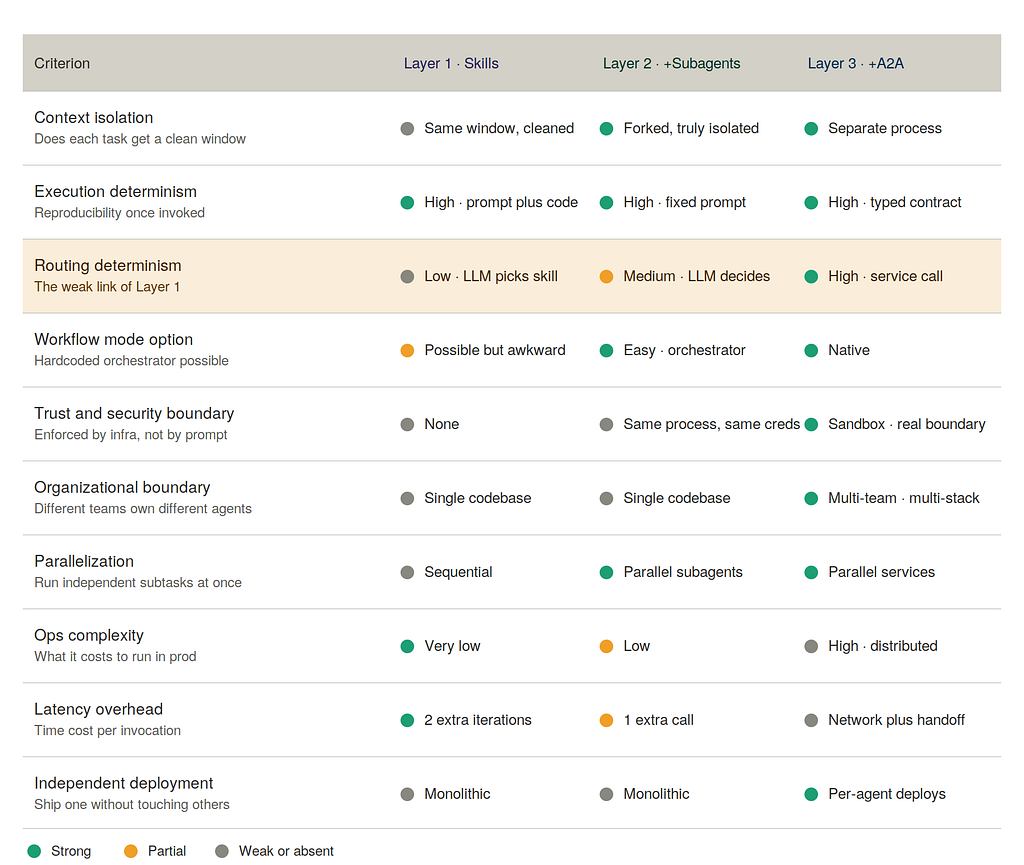
Task: Click the 'Low' cell in Ops complexity row
Action: pos(637,646)
